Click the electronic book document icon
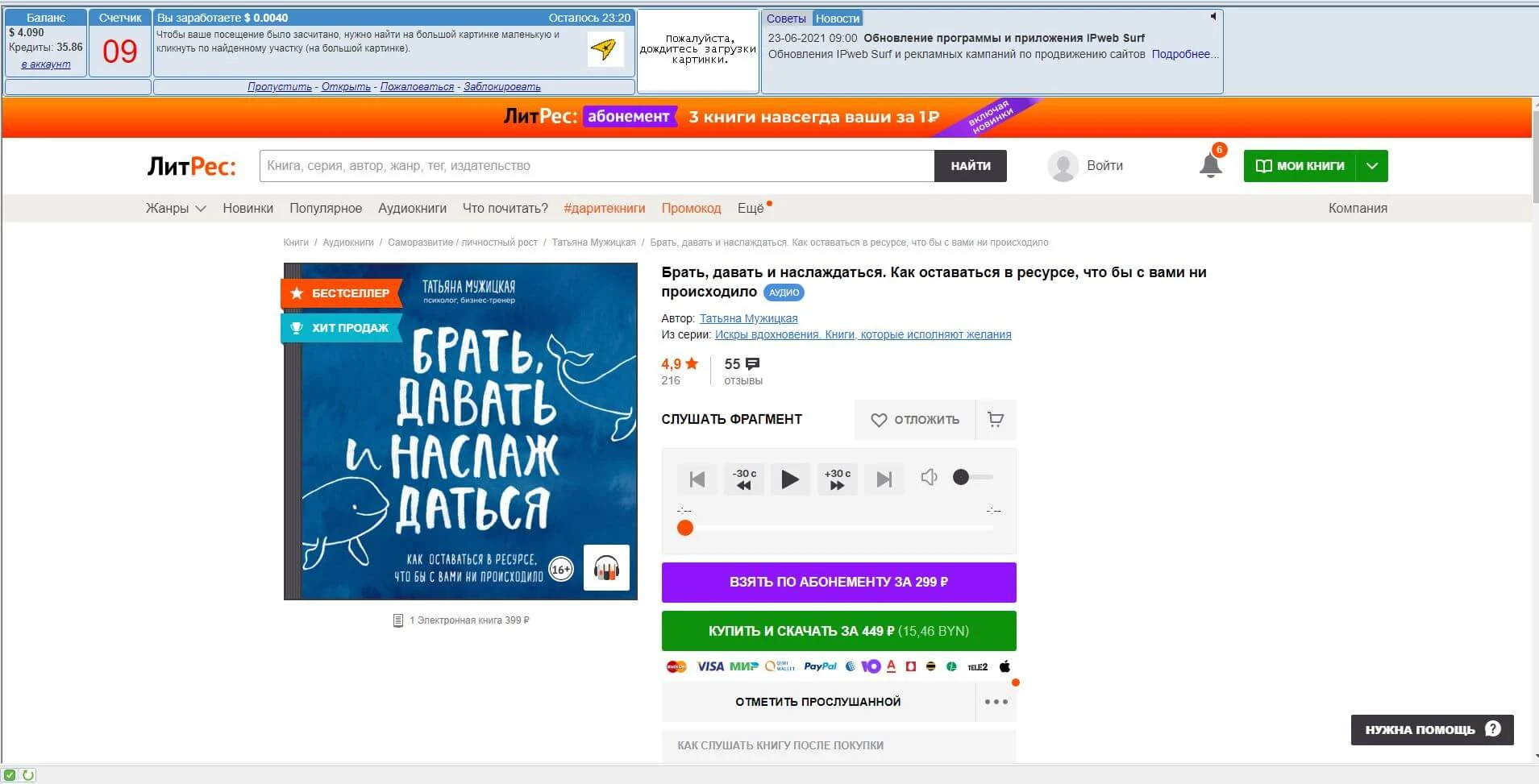1539x784 pixels. 397,620
